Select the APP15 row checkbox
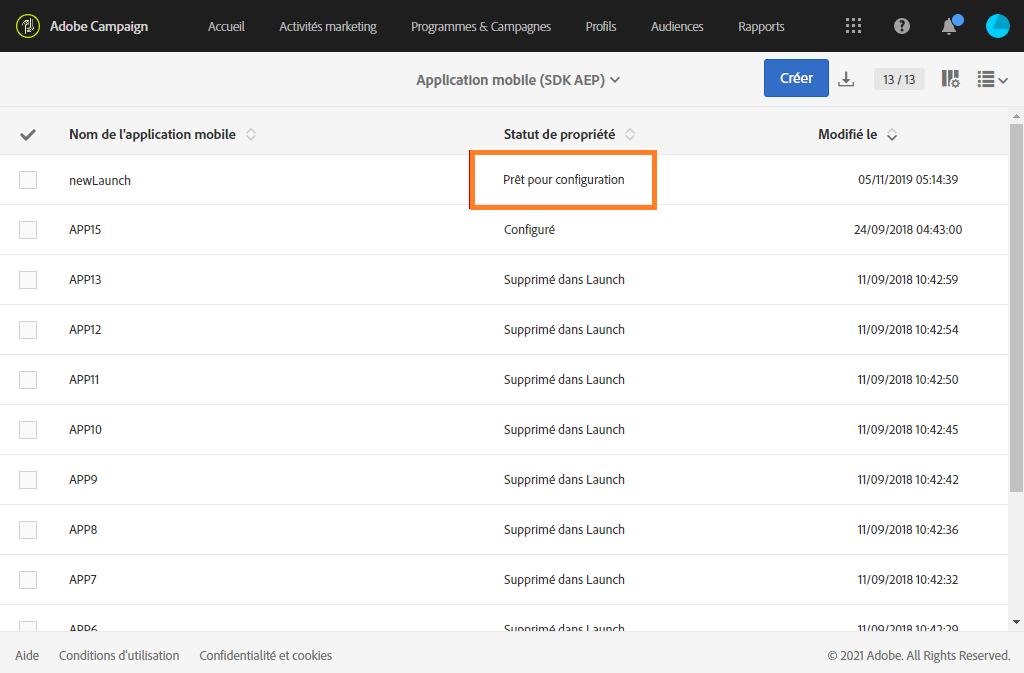This screenshot has width=1024, height=673. pyautogui.click(x=28, y=230)
